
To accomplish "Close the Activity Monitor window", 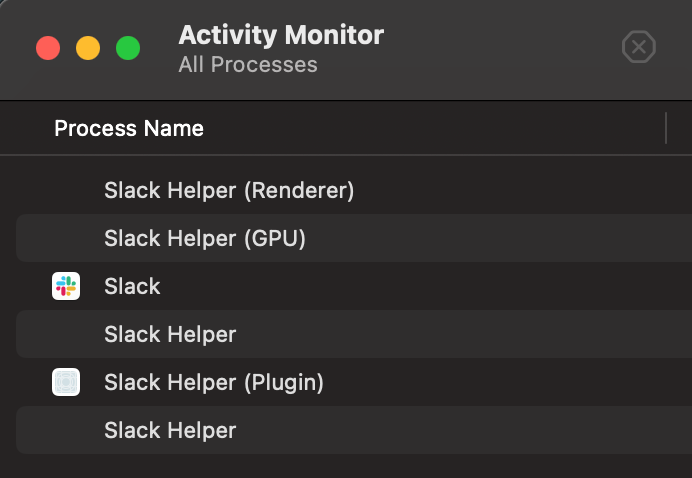I will tap(48, 48).
